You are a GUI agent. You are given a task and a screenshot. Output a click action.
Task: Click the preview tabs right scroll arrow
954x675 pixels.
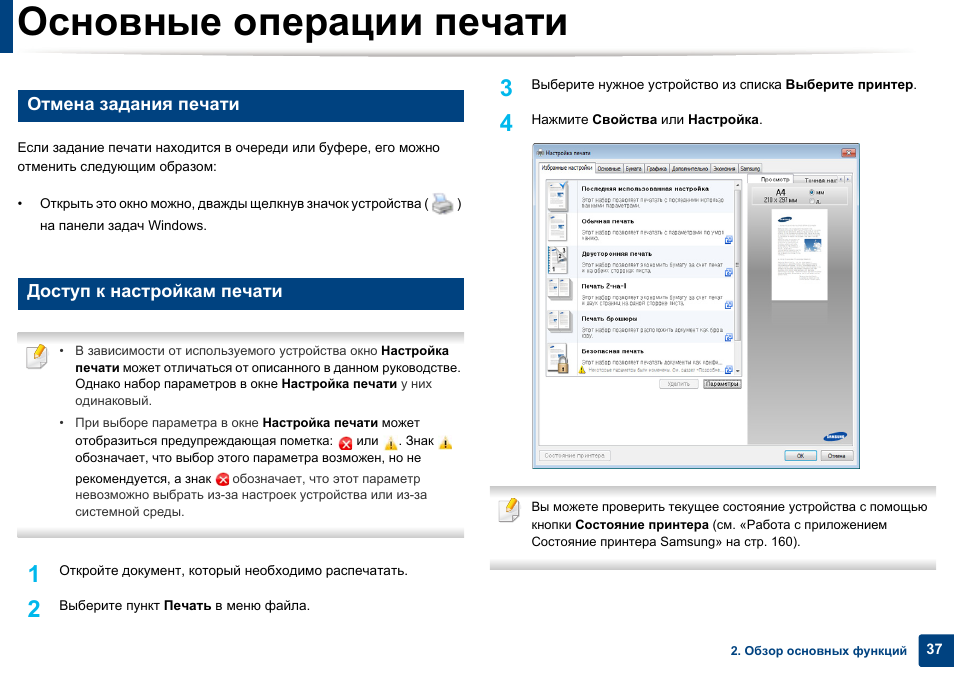click(848, 180)
